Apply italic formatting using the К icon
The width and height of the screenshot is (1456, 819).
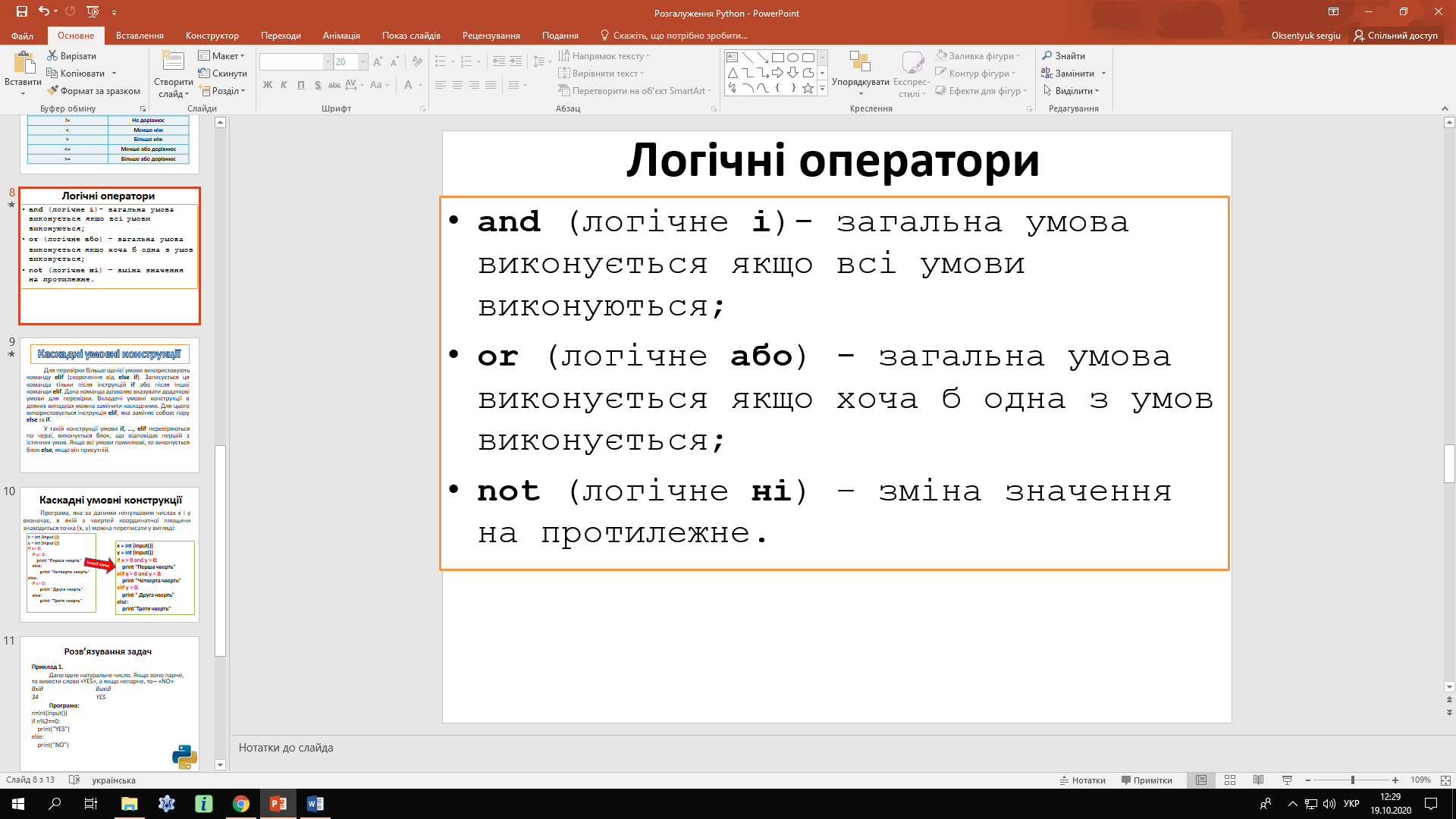point(284,85)
